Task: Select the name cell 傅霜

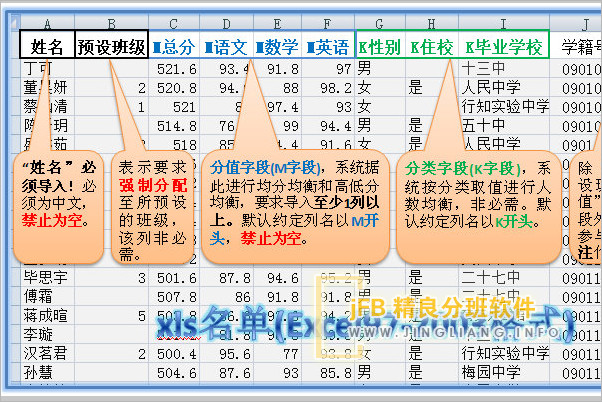Action: pyautogui.click(x=47, y=296)
